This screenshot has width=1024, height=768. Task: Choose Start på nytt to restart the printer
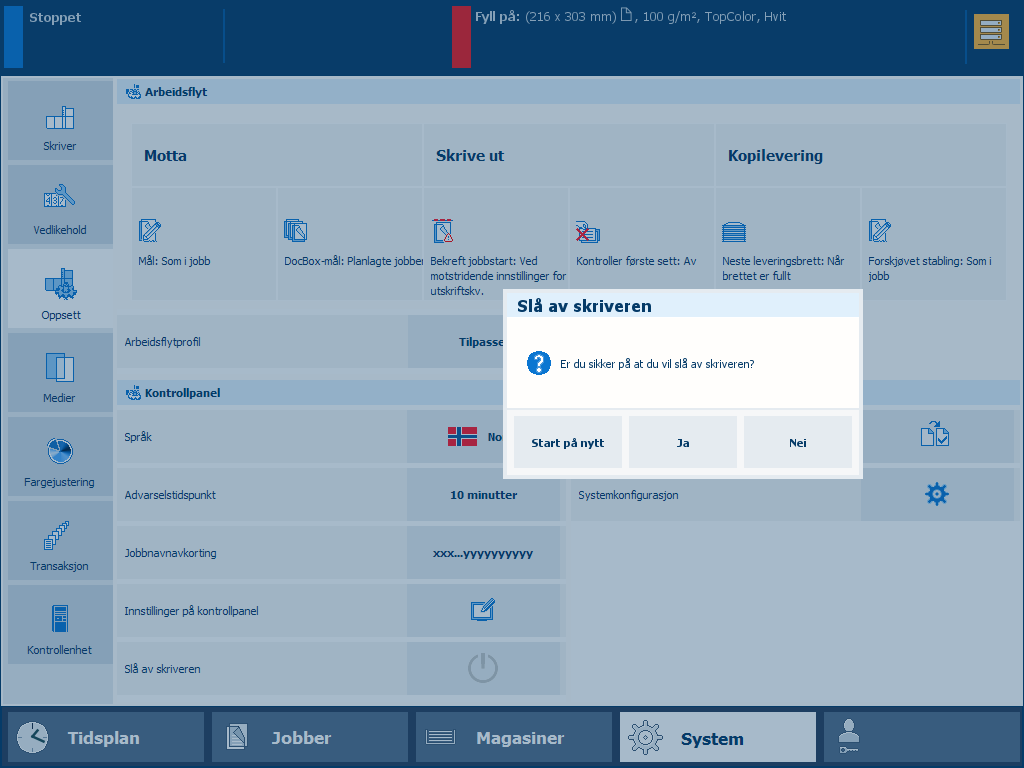[x=568, y=442]
